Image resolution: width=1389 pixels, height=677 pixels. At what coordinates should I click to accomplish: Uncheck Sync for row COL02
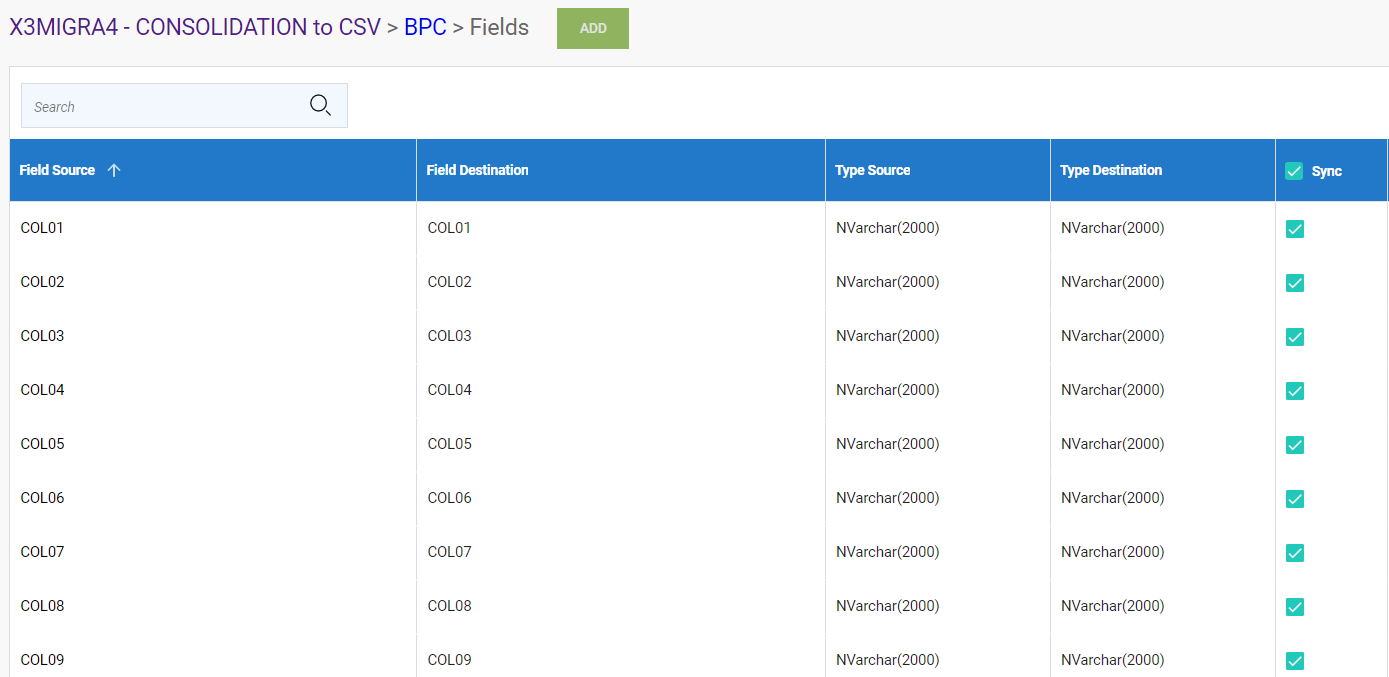tap(1294, 283)
